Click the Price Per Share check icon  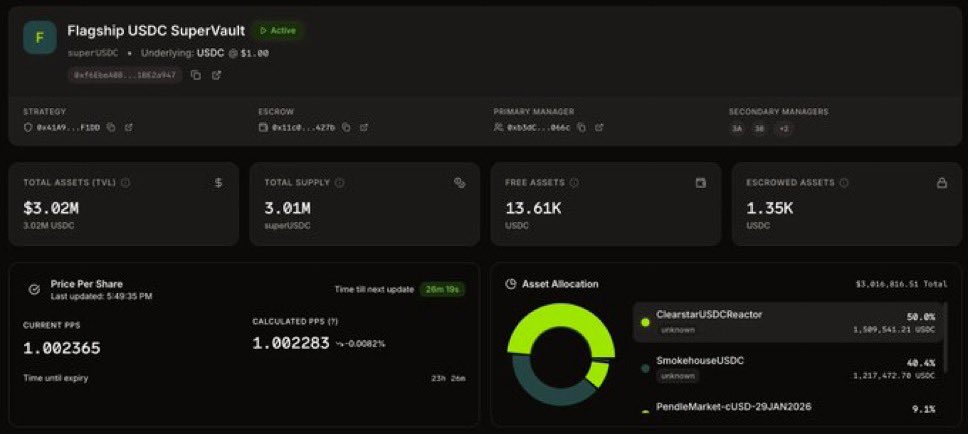coord(35,289)
